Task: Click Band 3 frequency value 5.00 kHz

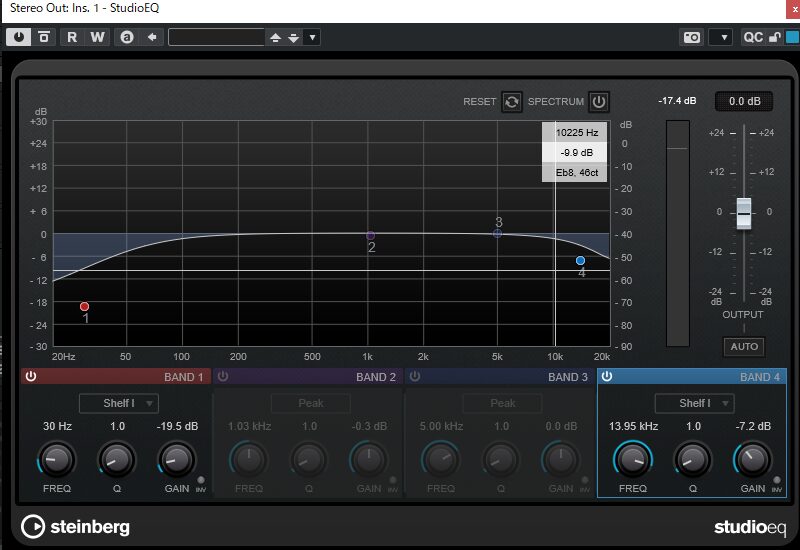Action: tap(441, 426)
